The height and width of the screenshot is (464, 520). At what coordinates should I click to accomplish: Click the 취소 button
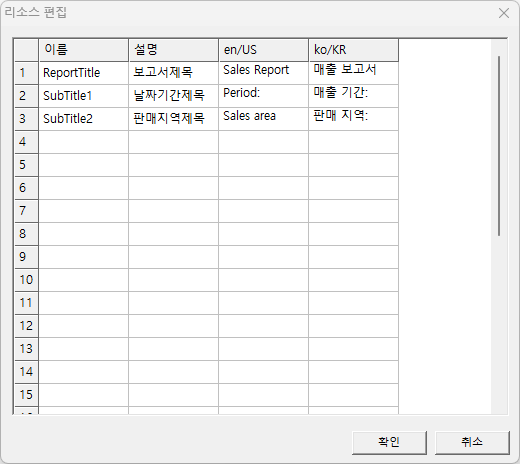click(472, 443)
